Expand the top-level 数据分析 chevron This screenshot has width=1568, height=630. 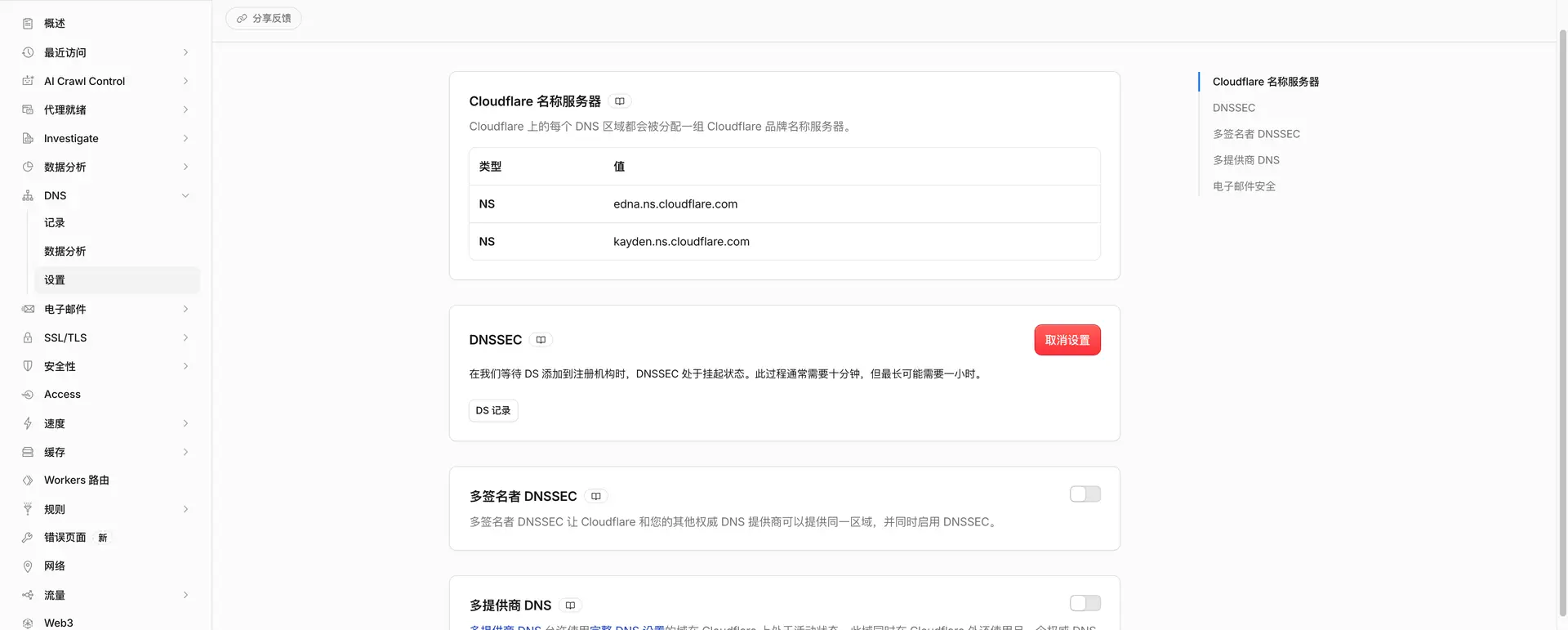(185, 167)
